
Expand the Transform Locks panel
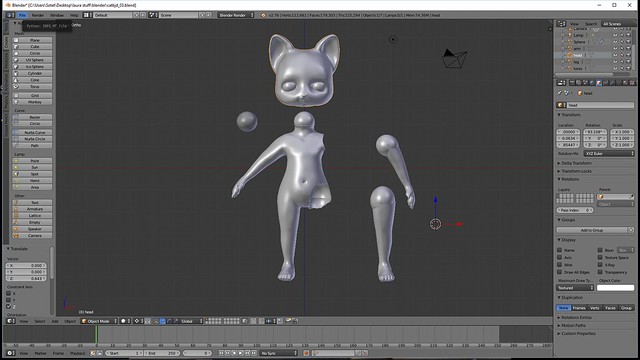tap(575, 171)
